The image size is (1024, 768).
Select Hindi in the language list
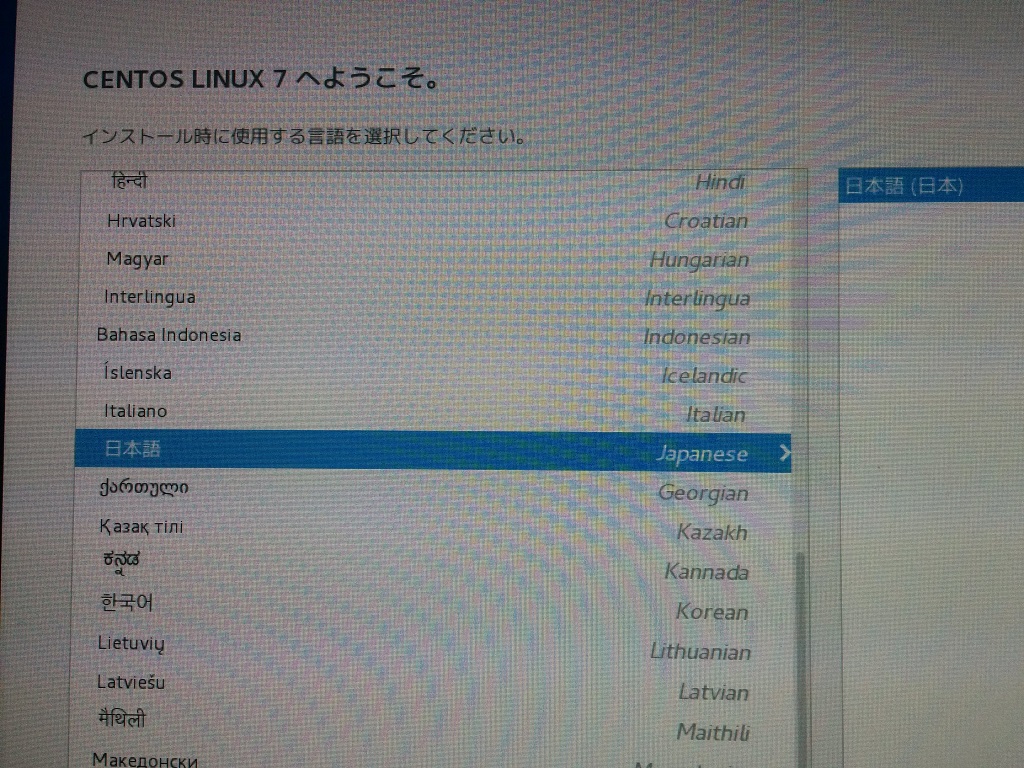(x=434, y=183)
